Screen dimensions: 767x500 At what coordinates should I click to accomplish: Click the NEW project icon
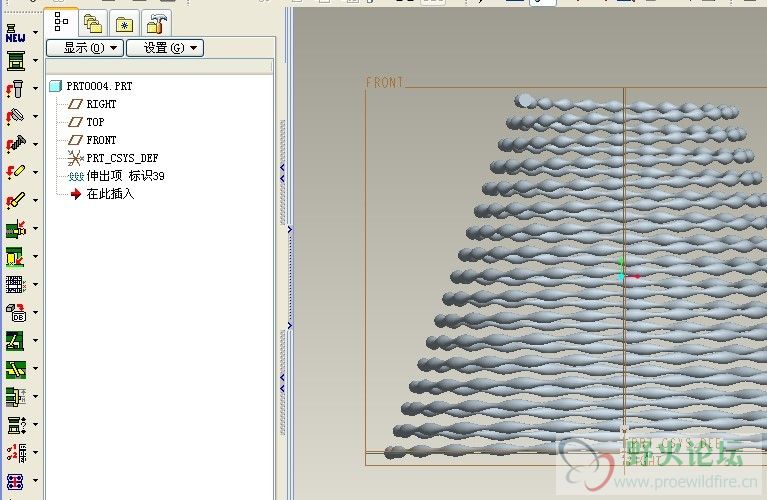pos(15,33)
